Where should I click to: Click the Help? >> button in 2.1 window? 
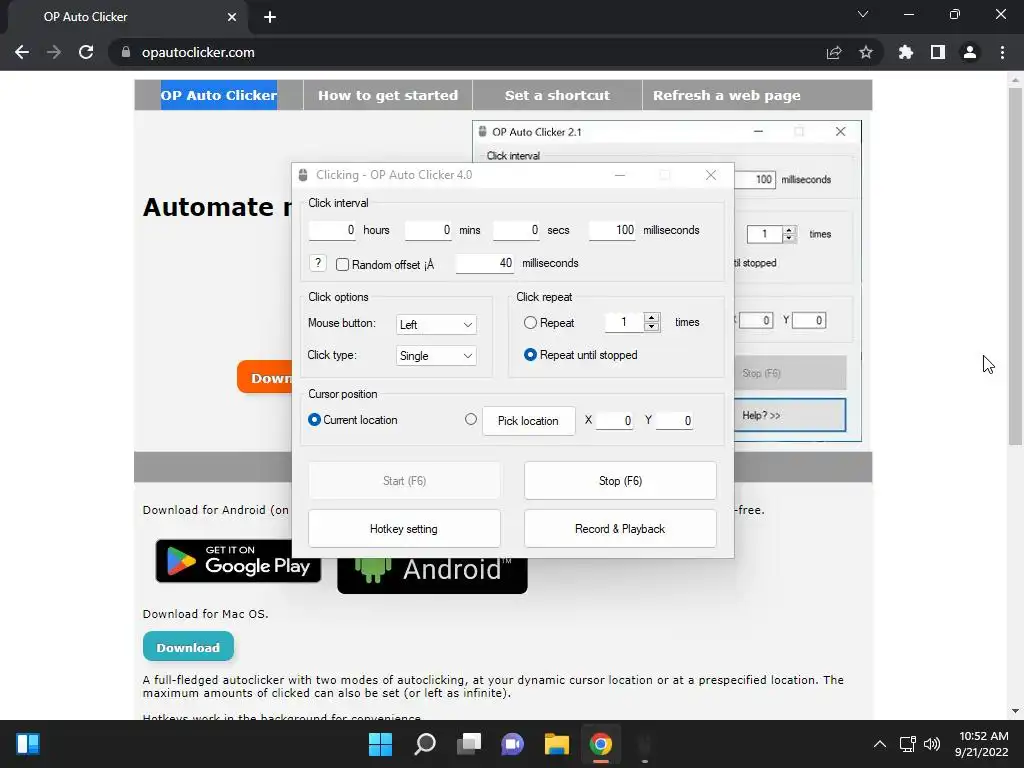tap(790, 415)
